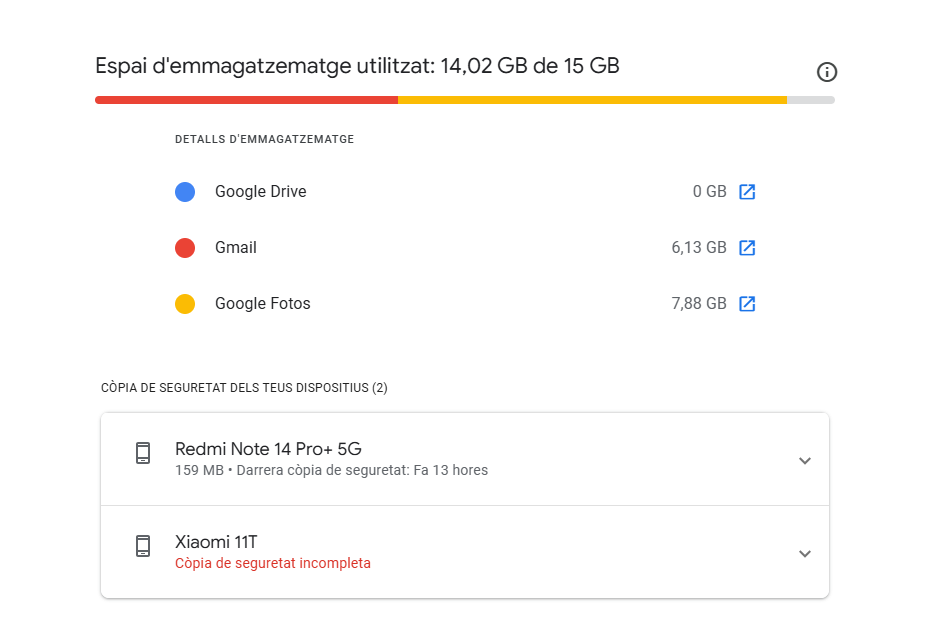932x631 pixels.
Task: Click the phone icon beside Xiaomi 11T
Action: pyautogui.click(x=143, y=546)
